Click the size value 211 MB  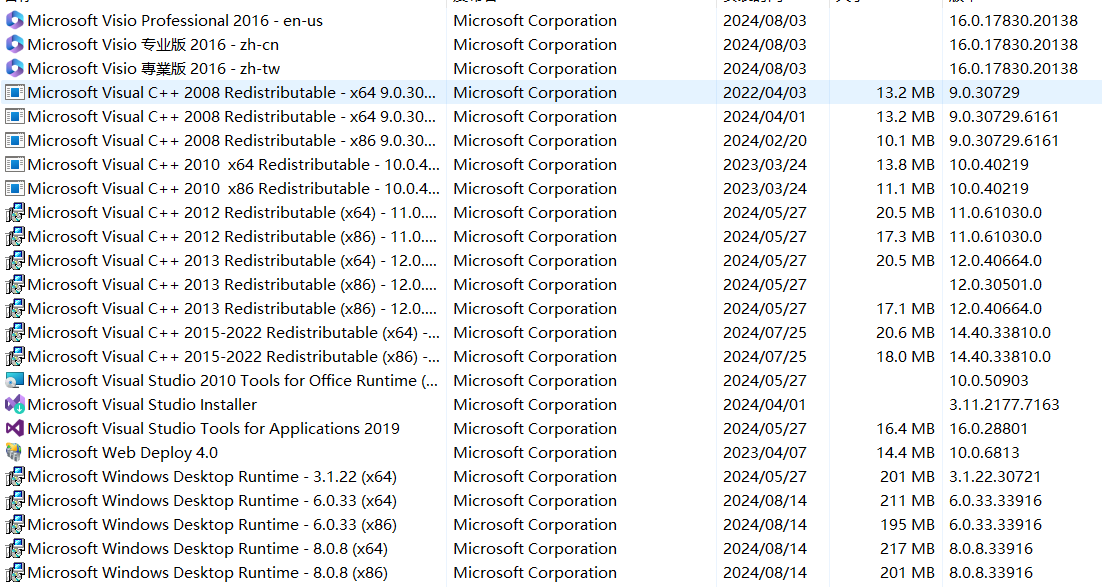(907, 501)
